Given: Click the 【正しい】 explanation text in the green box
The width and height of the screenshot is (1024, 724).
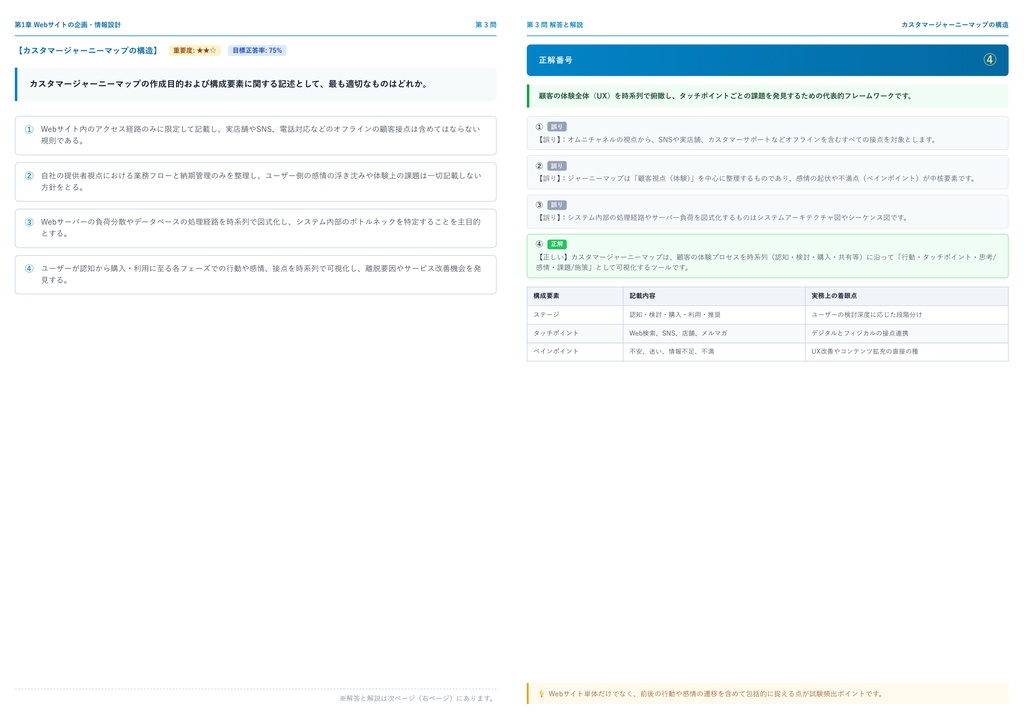Looking at the screenshot, I should [766, 262].
